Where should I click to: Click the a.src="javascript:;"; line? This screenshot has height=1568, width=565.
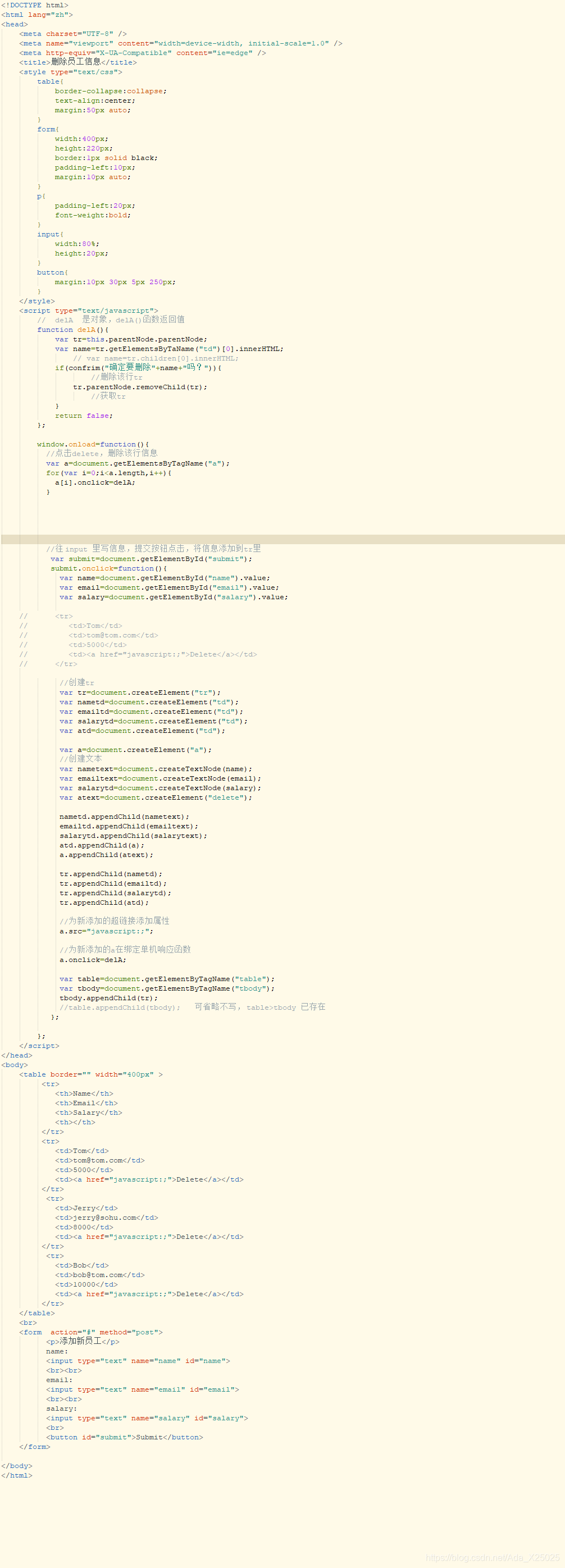tap(107, 931)
